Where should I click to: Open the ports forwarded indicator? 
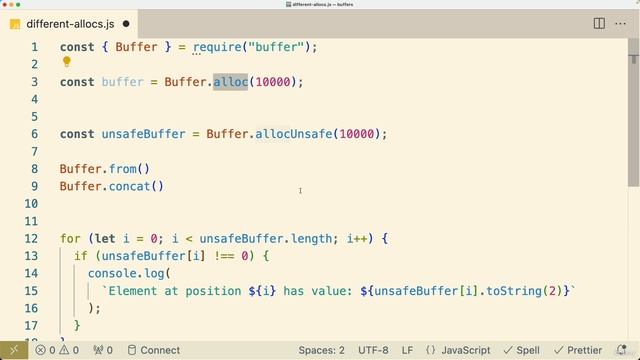click(x=103, y=350)
